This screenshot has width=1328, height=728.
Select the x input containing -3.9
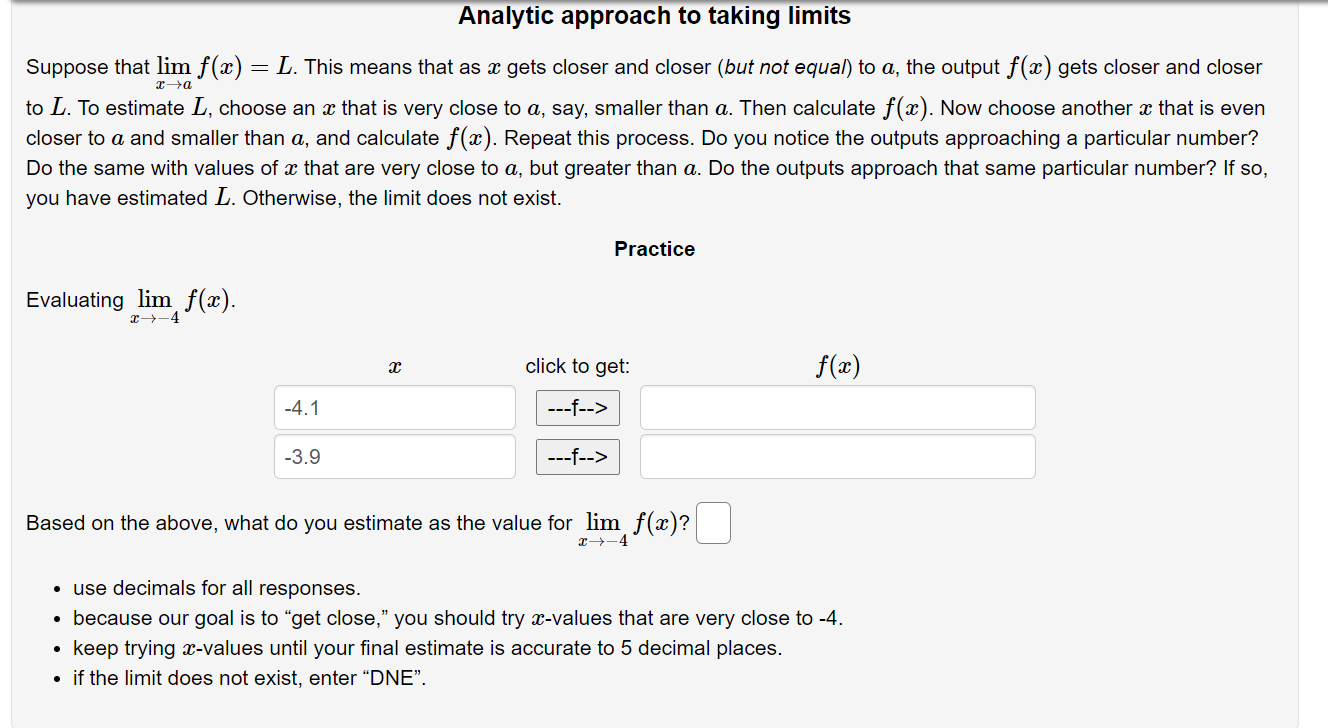[394, 456]
